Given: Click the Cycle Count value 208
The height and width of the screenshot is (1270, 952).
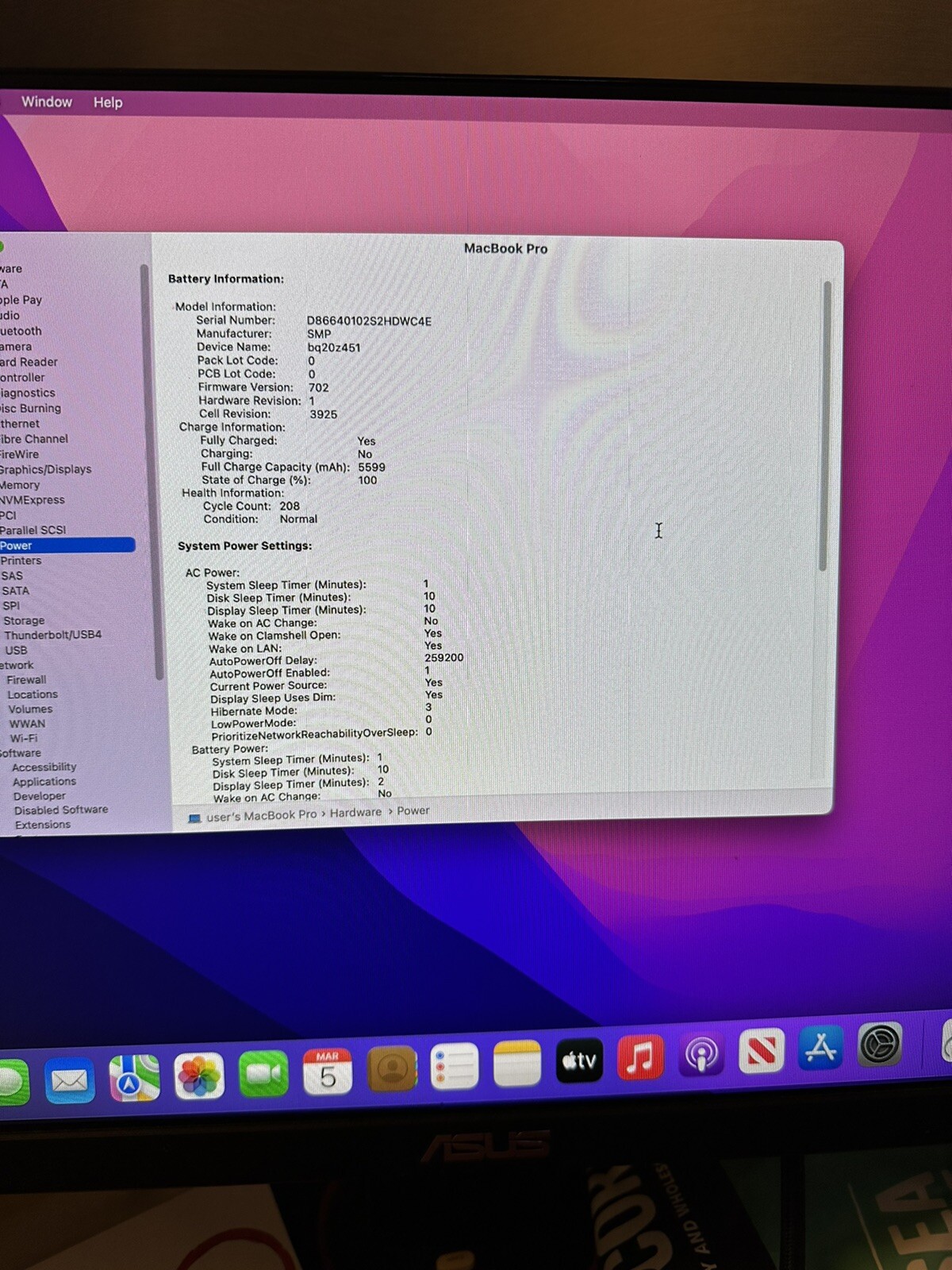Looking at the screenshot, I should [290, 506].
